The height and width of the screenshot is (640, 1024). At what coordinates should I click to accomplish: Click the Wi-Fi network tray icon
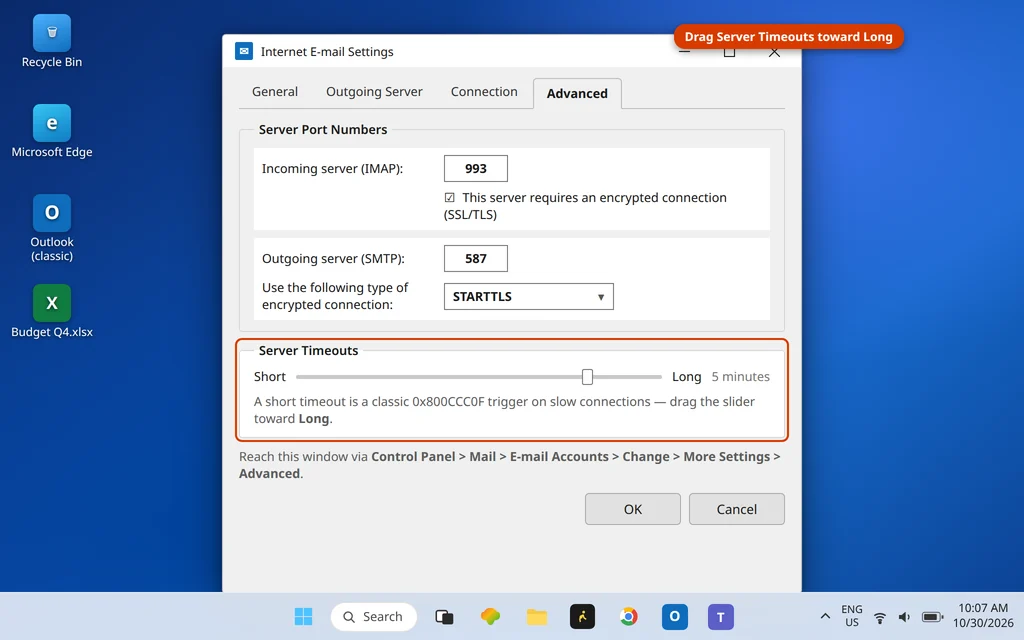tap(880, 616)
